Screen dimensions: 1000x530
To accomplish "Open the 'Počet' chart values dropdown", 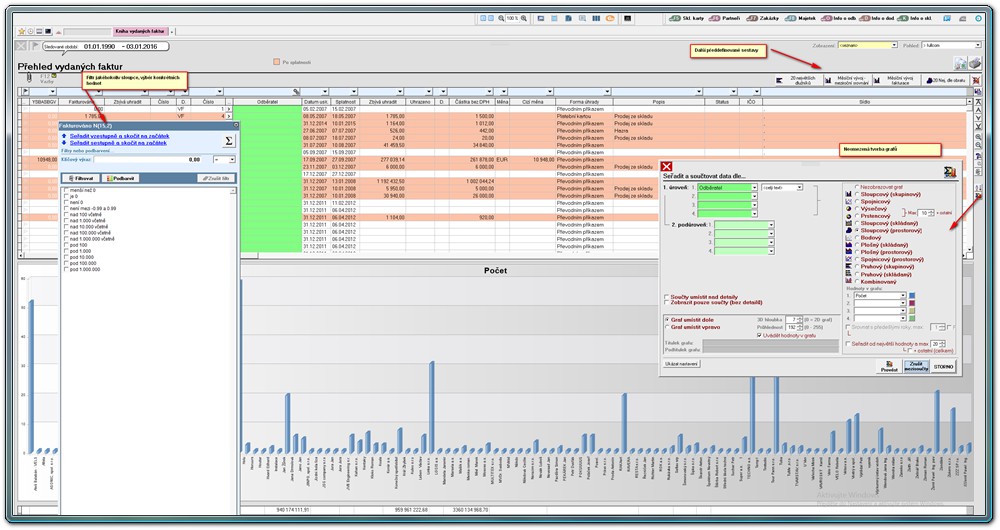I will [x=903, y=296].
